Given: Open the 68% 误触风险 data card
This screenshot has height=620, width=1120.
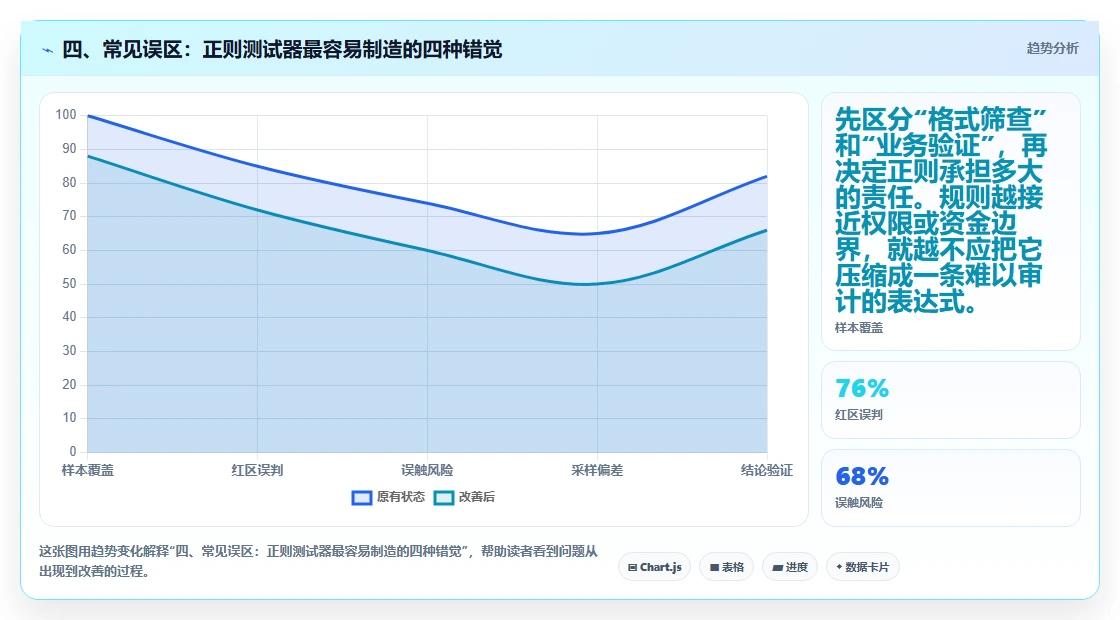Looking at the screenshot, I should (951, 488).
